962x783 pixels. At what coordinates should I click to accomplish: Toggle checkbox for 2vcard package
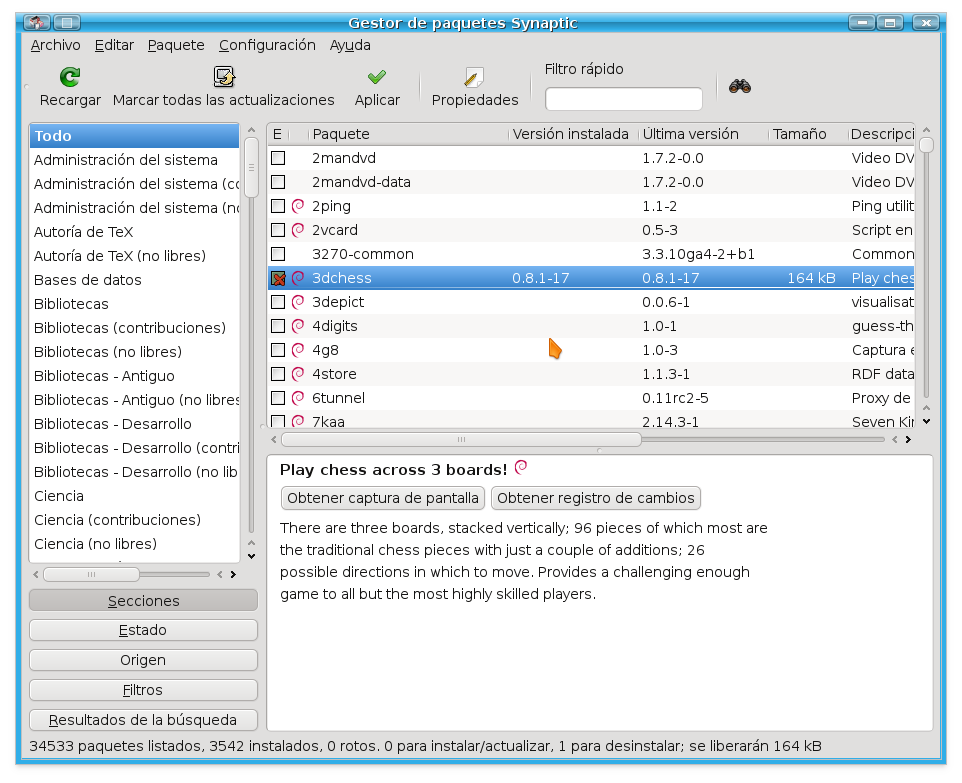pos(278,230)
